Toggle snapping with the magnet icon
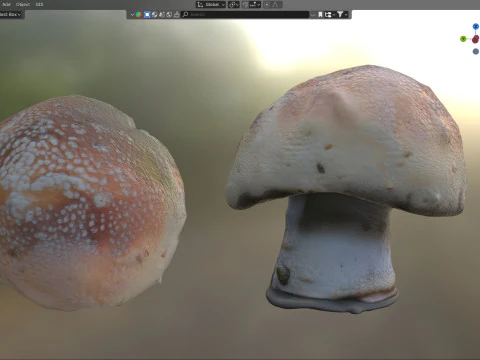The image size is (480, 360). point(245,4)
